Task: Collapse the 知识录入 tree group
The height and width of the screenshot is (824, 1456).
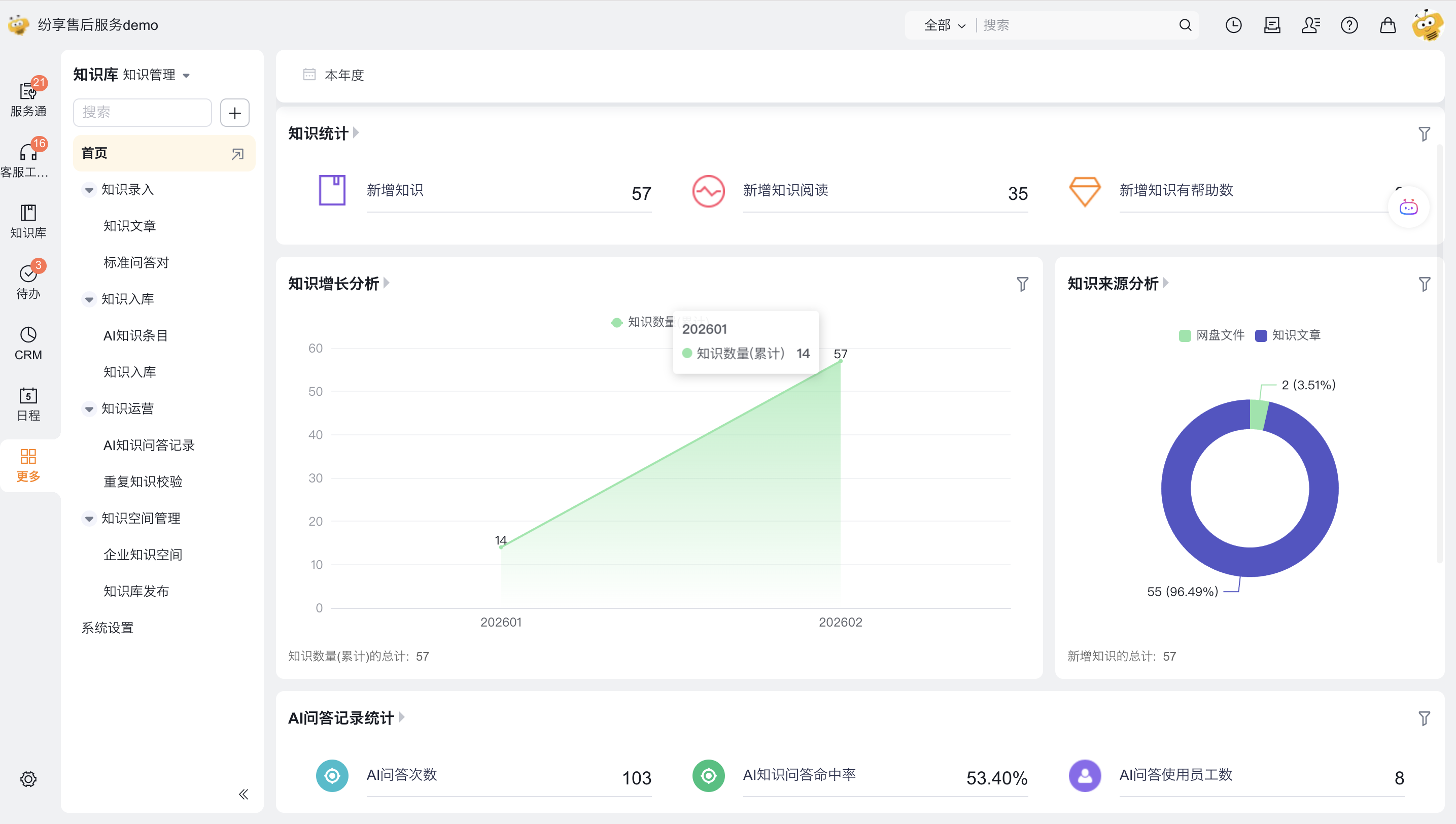Action: pos(89,190)
